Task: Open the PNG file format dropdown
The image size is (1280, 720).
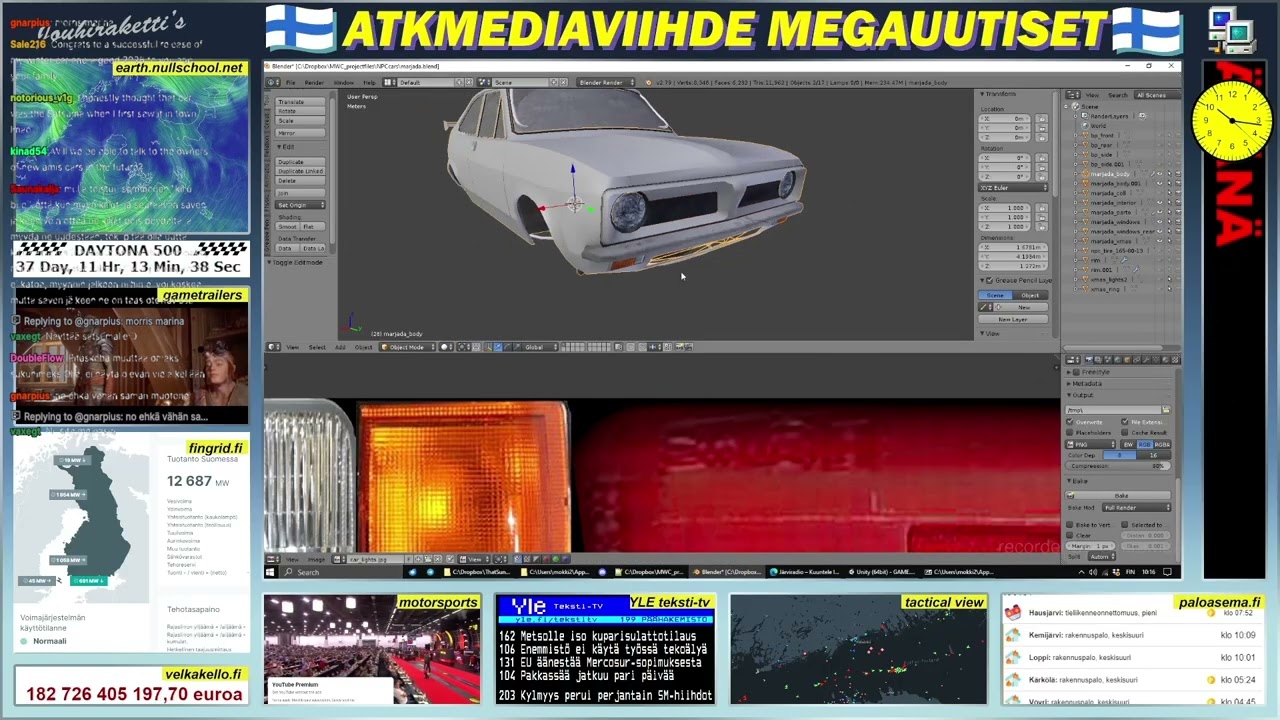Action: pyautogui.click(x=1091, y=444)
